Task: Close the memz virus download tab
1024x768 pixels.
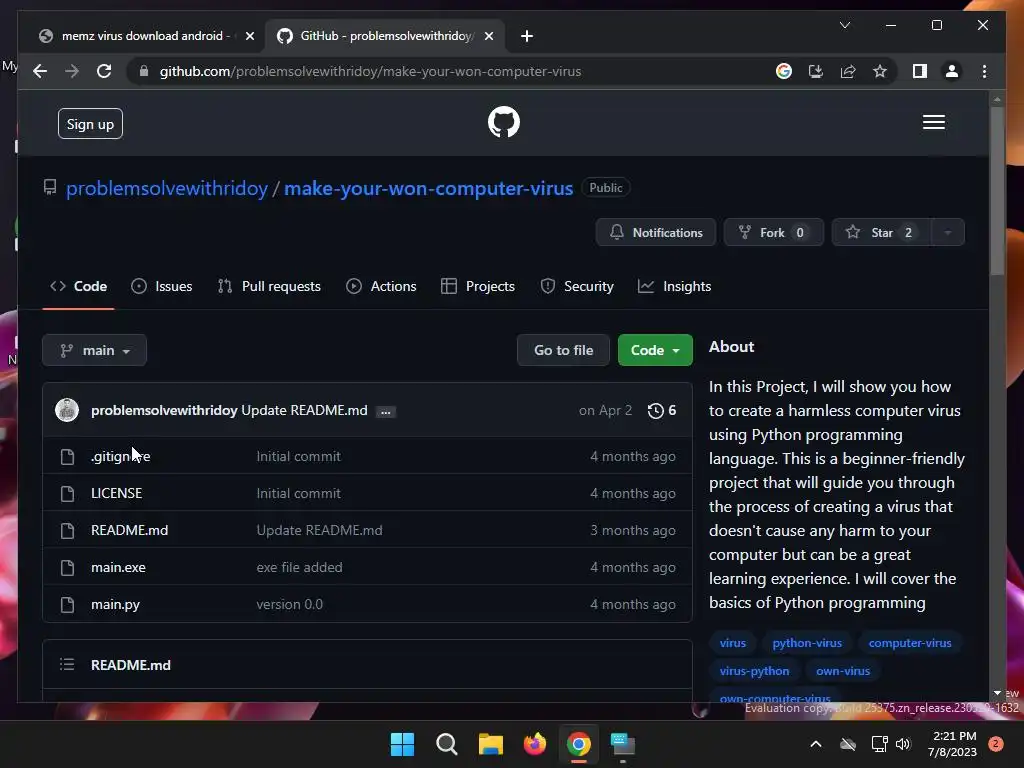Action: tap(249, 36)
